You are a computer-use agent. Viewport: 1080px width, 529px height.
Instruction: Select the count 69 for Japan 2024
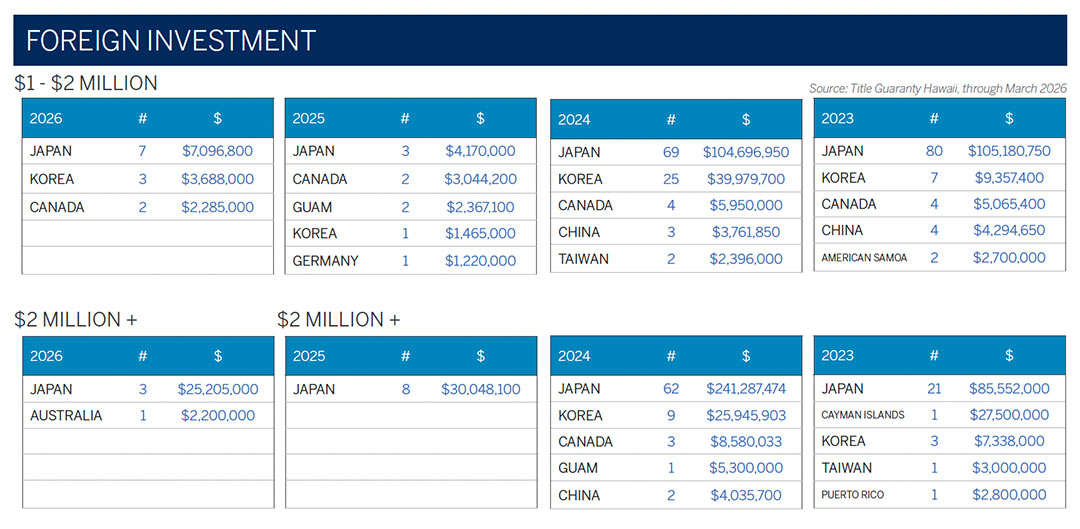coord(671,152)
